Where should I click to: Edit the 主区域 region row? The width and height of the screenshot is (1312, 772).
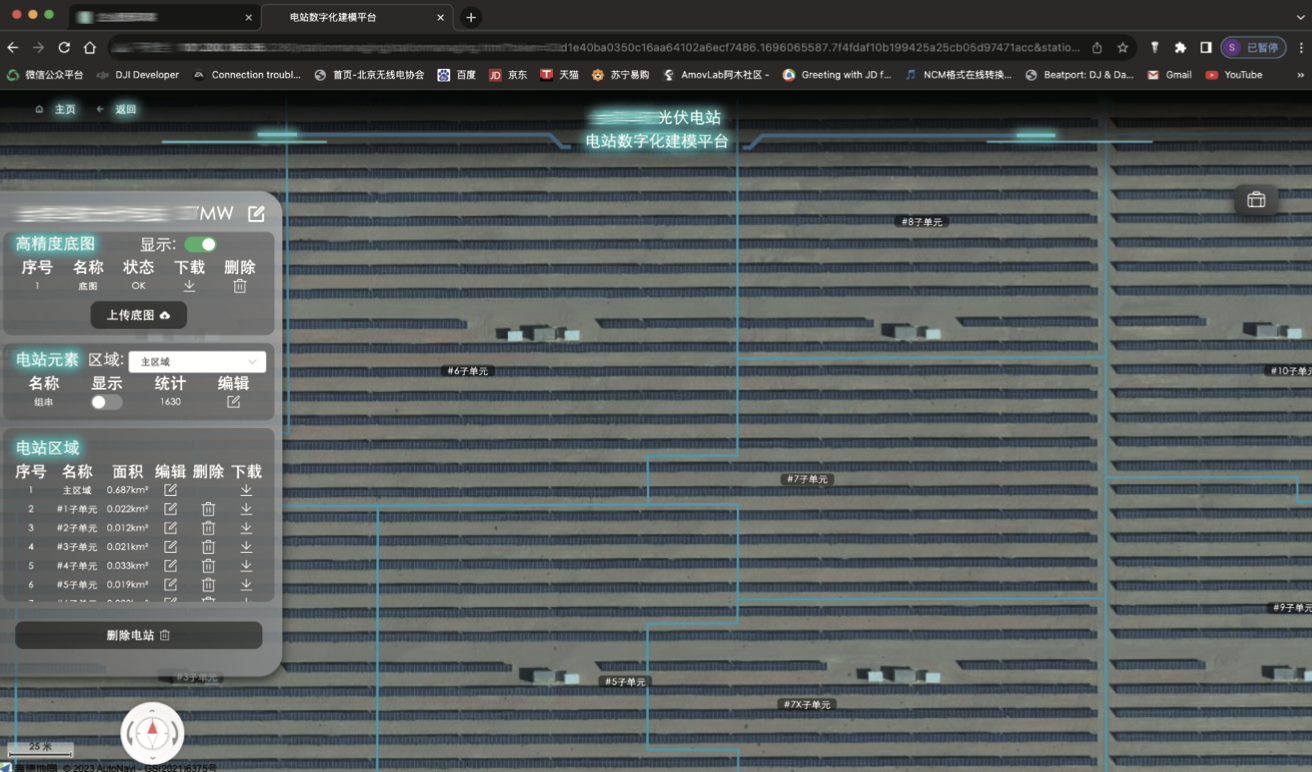click(170, 490)
